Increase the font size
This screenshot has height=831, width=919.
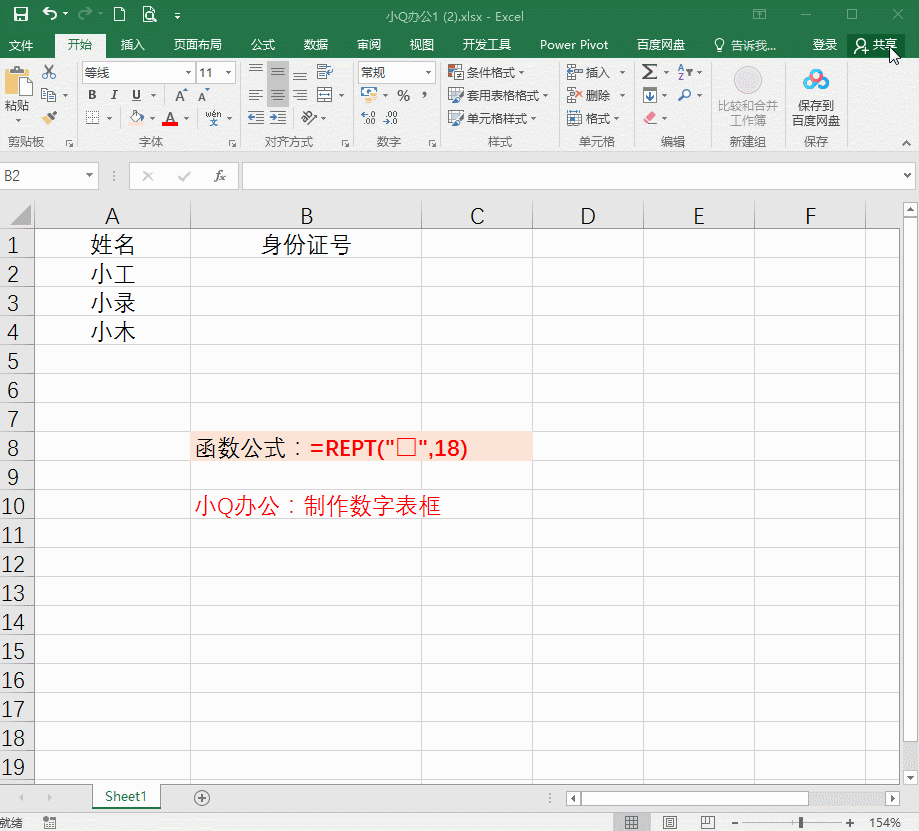coord(181,95)
